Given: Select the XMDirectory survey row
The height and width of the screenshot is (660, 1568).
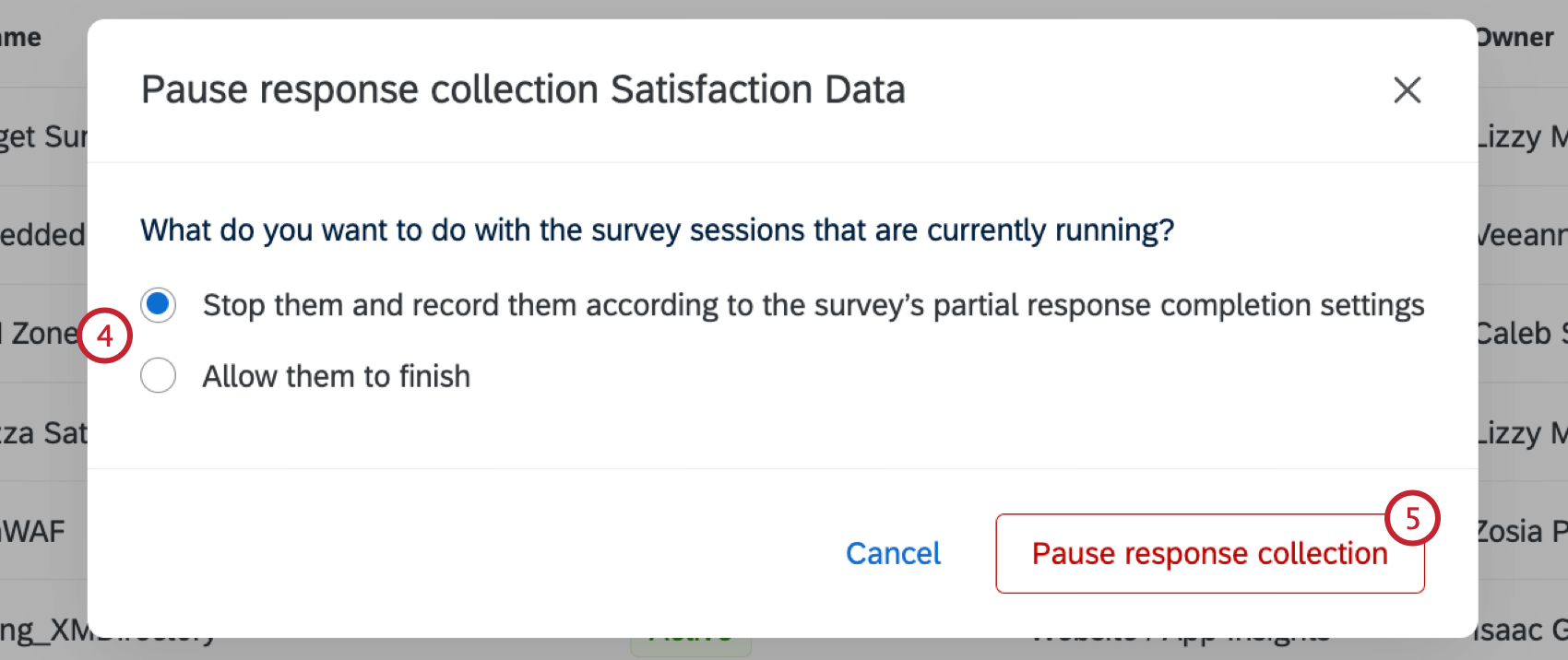Looking at the screenshot, I should point(111,632).
